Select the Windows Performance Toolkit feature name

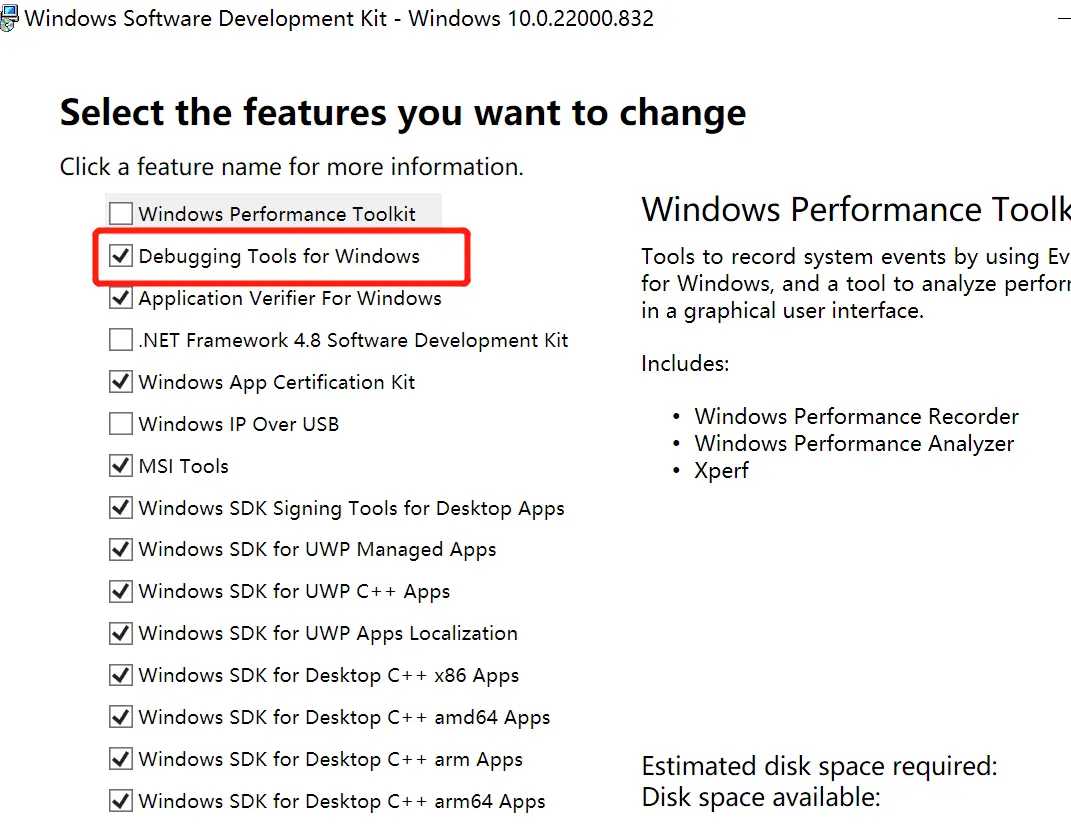tap(277, 214)
